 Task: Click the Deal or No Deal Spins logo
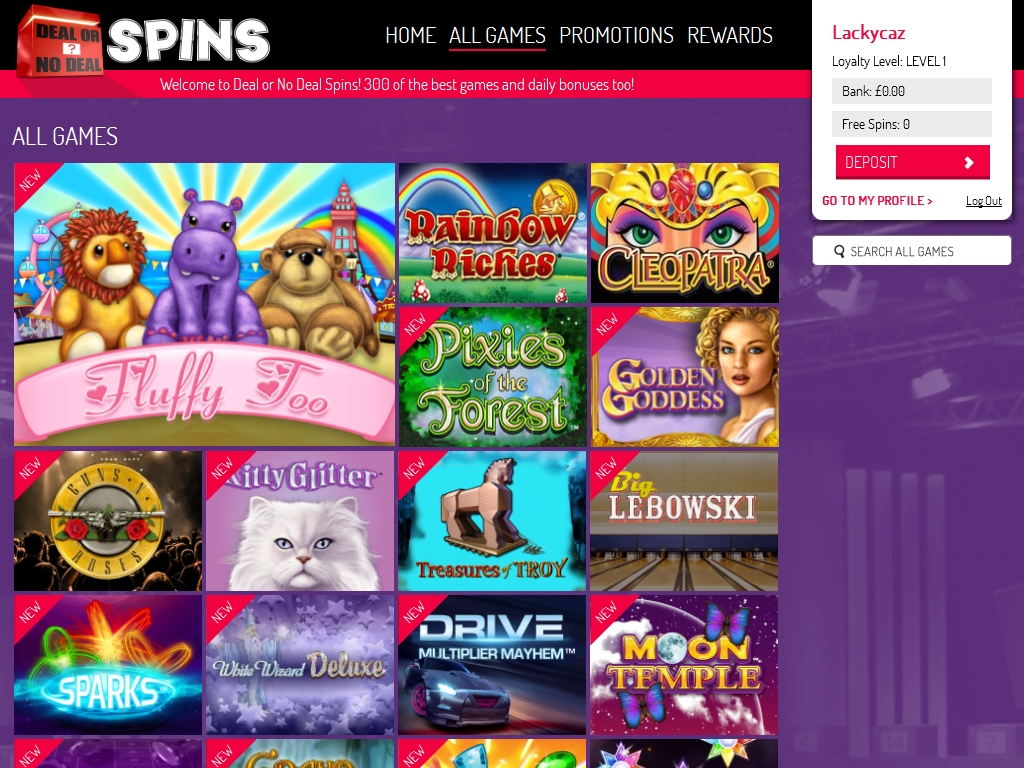pyautogui.click(x=143, y=42)
